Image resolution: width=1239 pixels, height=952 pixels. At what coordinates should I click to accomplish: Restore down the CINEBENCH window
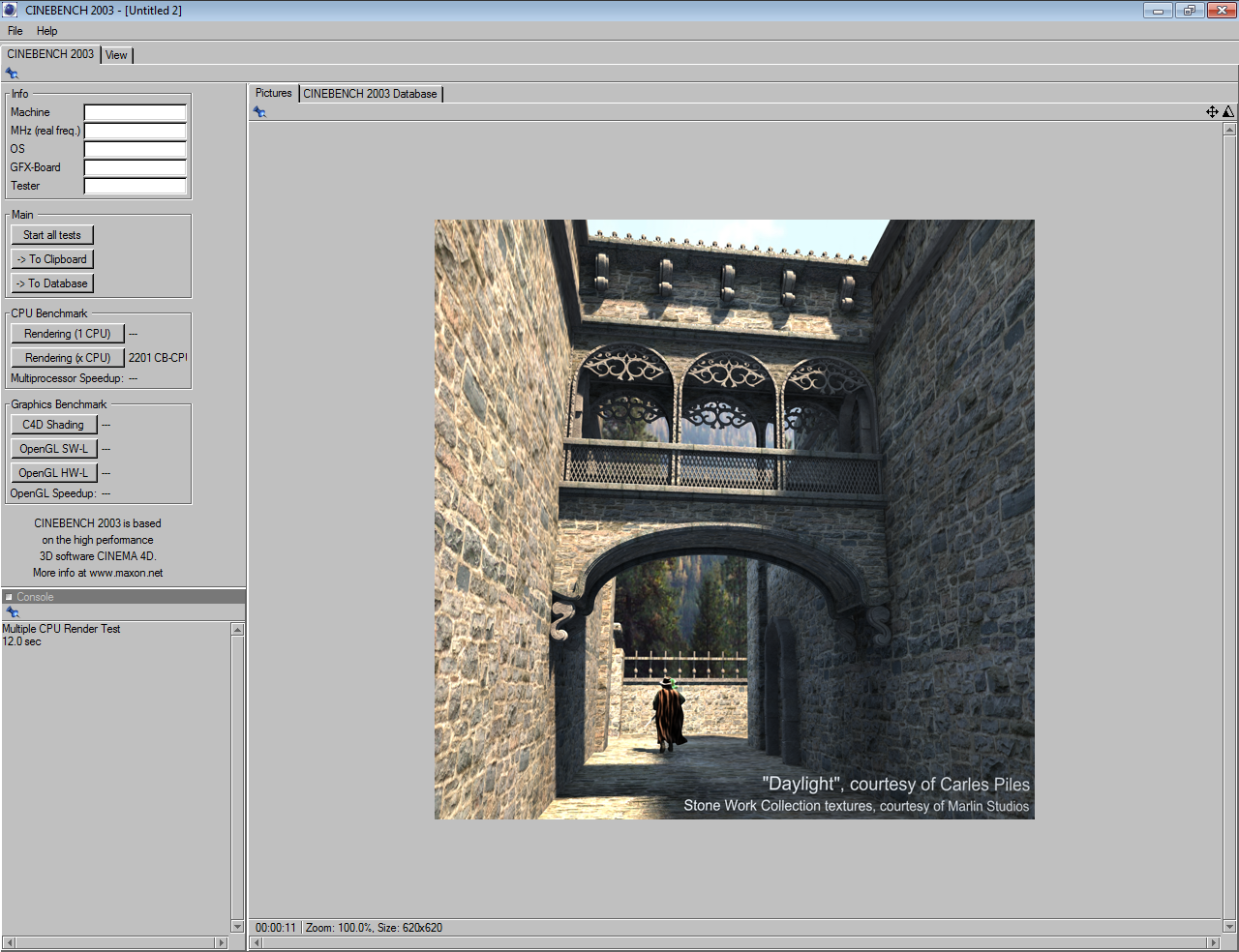(1189, 11)
